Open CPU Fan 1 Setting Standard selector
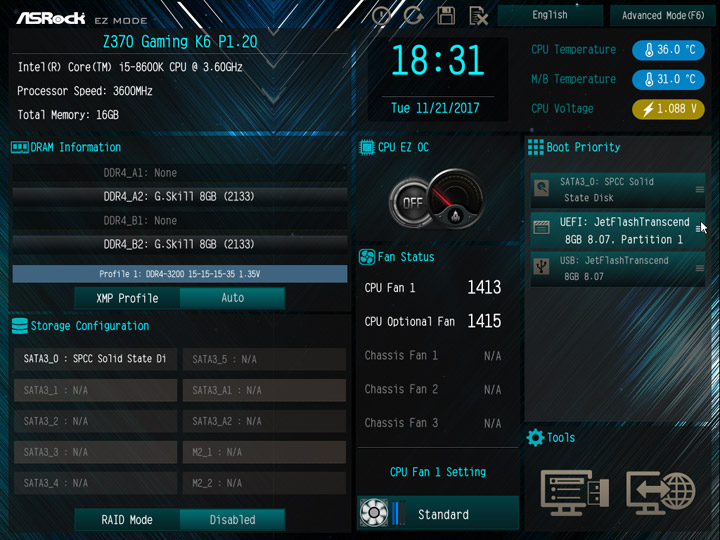The width and height of the screenshot is (720, 540). (x=438, y=513)
